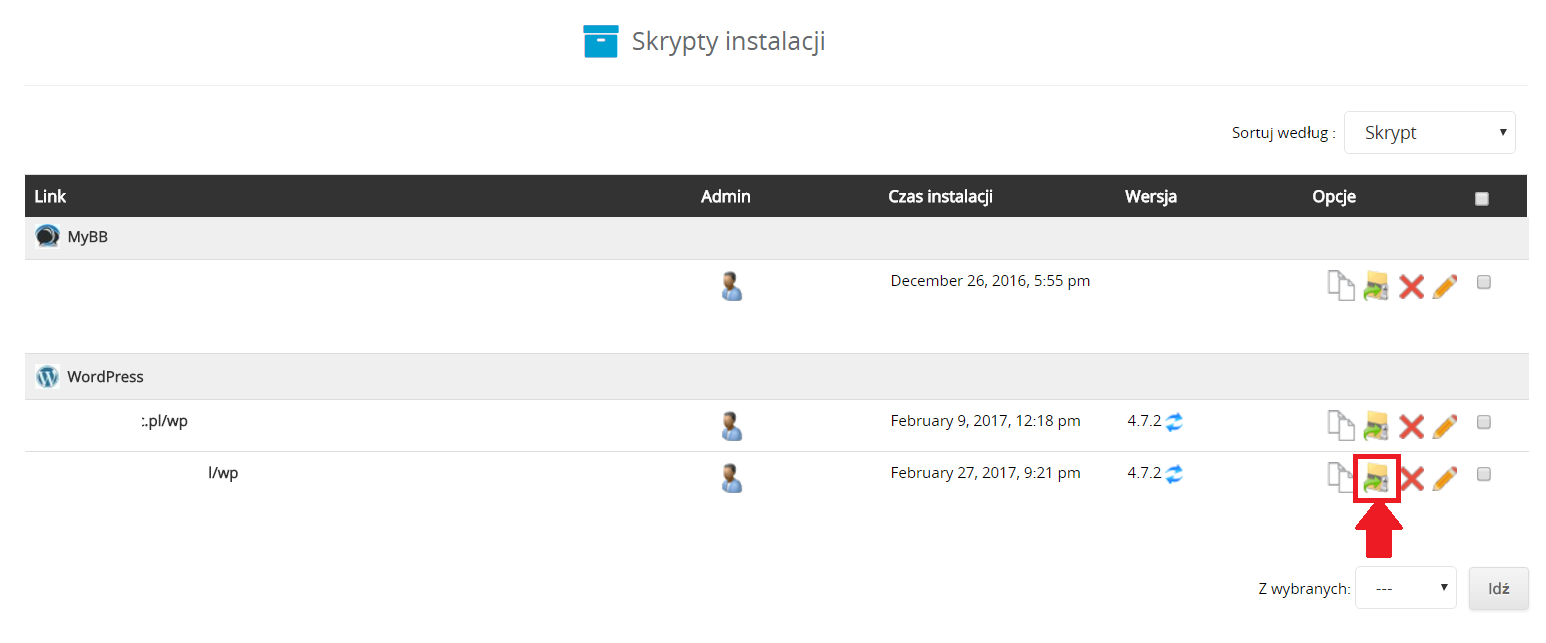Click update arrows beside February 9 version 4.7.2
This screenshot has height=643, width=1546.
coord(1174,422)
